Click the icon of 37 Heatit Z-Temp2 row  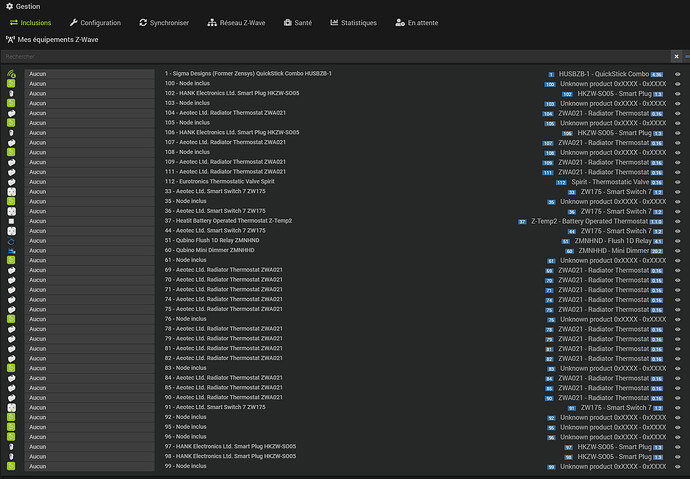[11, 221]
